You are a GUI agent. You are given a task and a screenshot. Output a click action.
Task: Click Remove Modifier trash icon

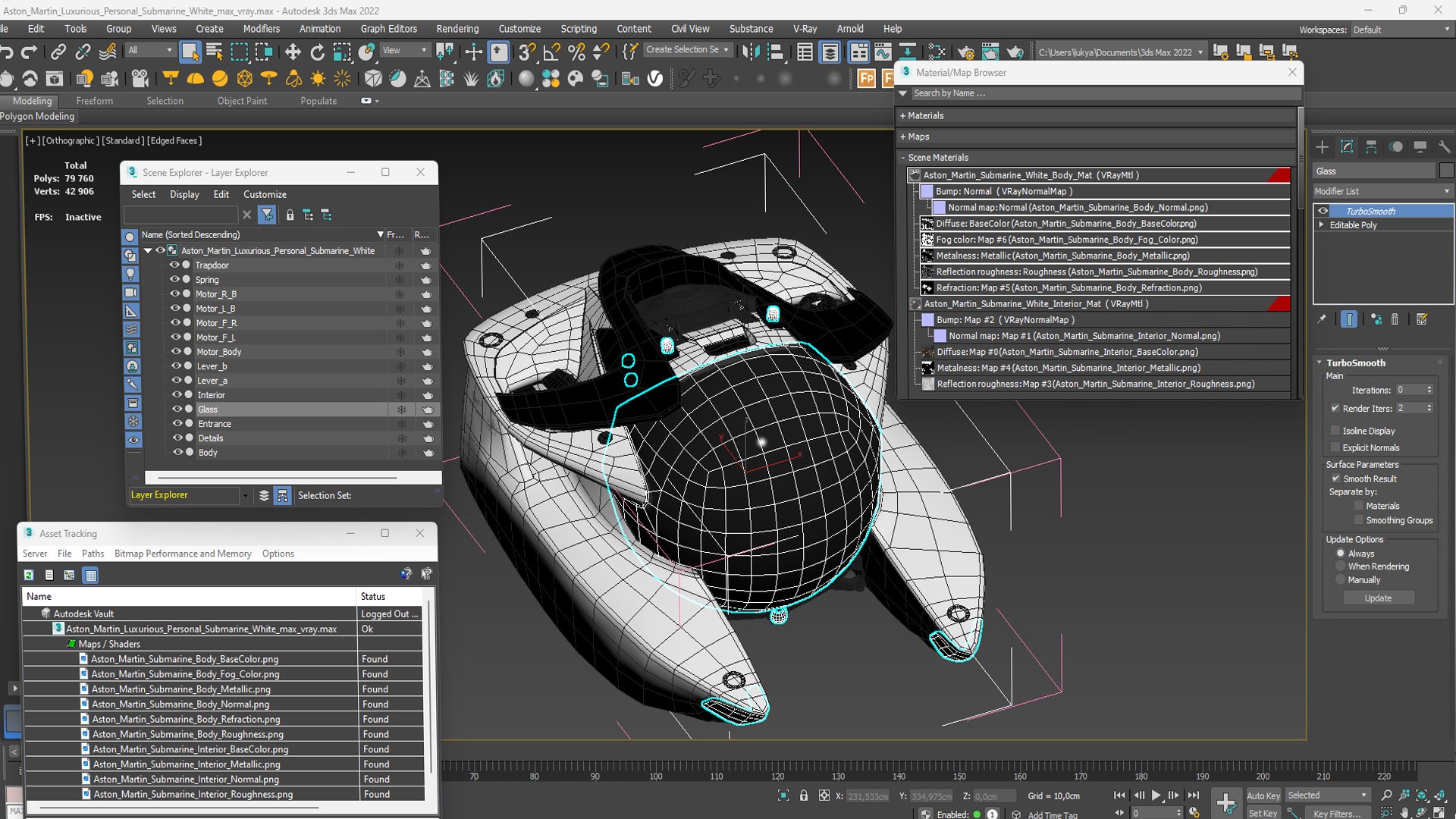(x=1395, y=319)
